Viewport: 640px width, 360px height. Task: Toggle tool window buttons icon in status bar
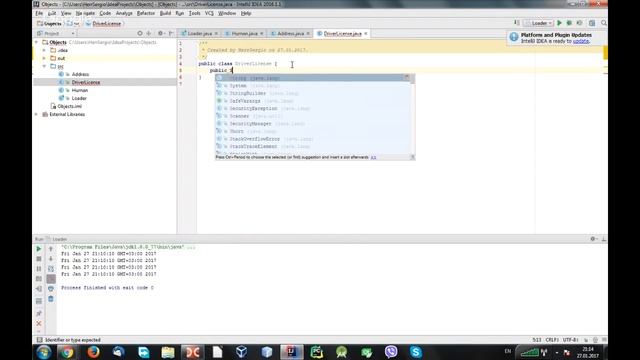click(x=39, y=340)
